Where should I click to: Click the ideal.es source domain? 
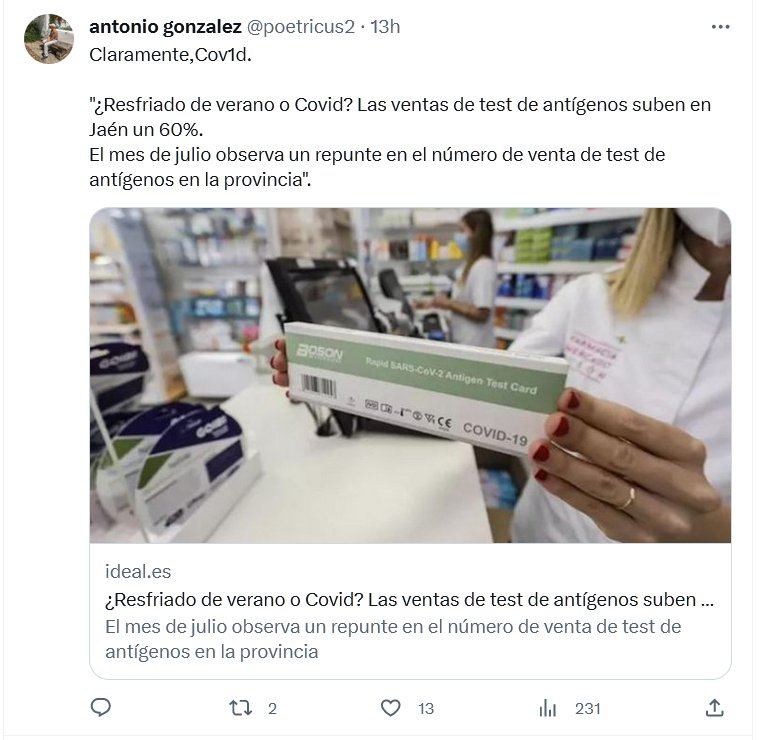coord(138,572)
